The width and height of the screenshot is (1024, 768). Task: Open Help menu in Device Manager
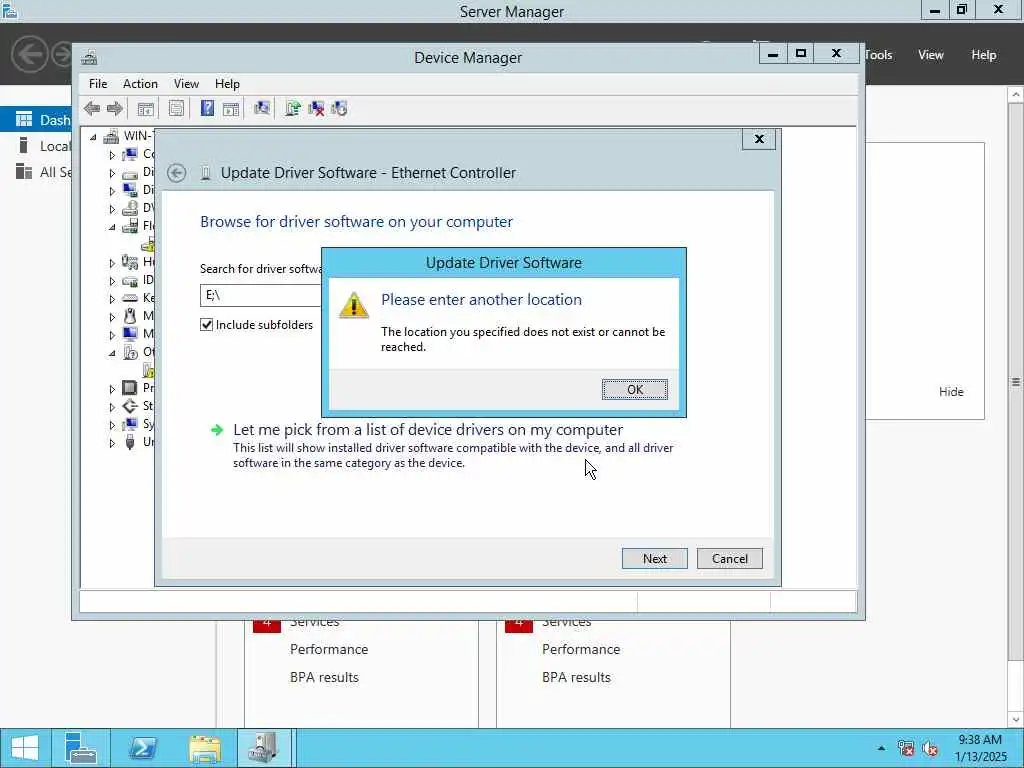tap(227, 84)
